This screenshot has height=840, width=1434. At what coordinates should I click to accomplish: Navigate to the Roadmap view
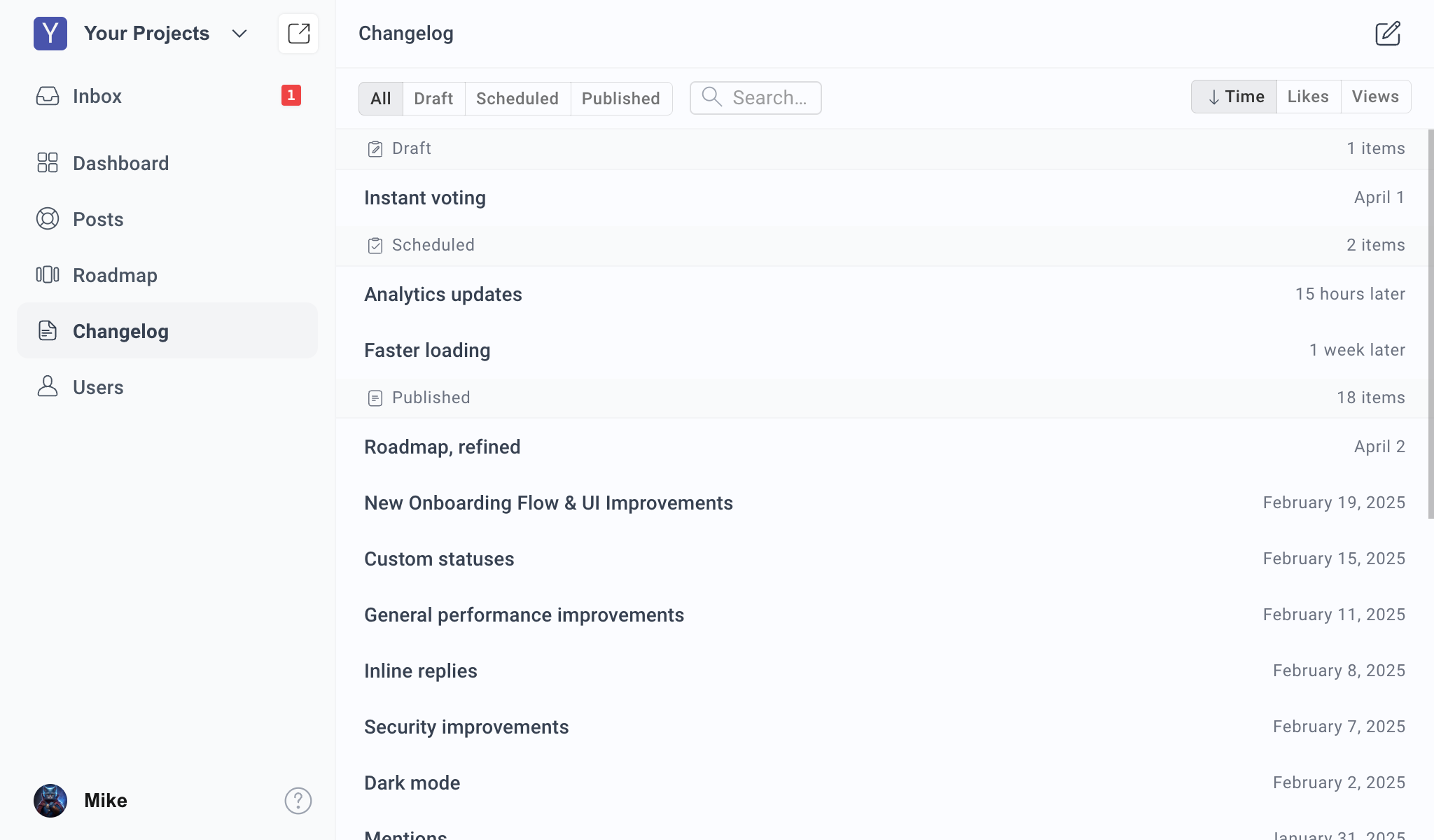coord(114,275)
